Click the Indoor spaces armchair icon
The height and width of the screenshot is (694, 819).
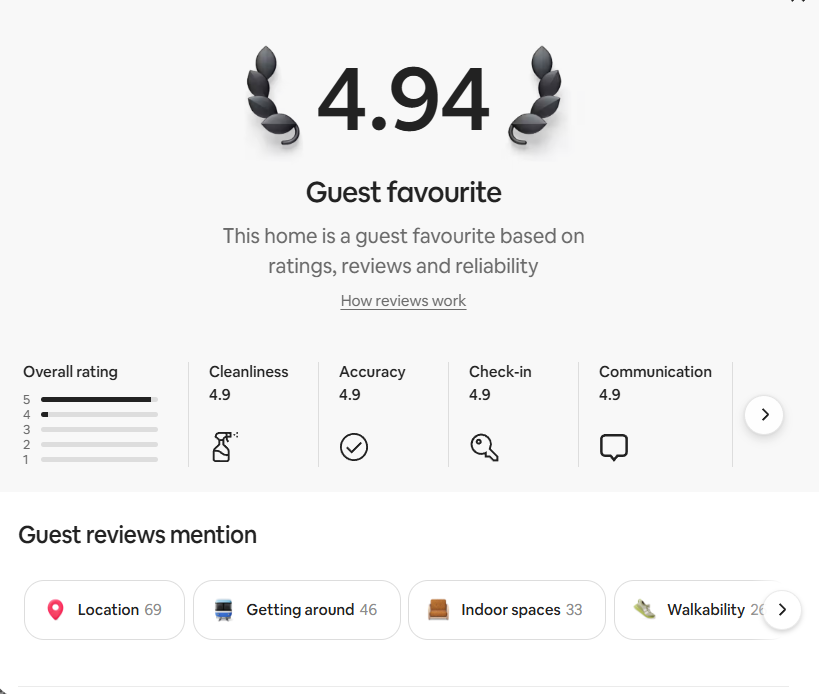pos(438,610)
